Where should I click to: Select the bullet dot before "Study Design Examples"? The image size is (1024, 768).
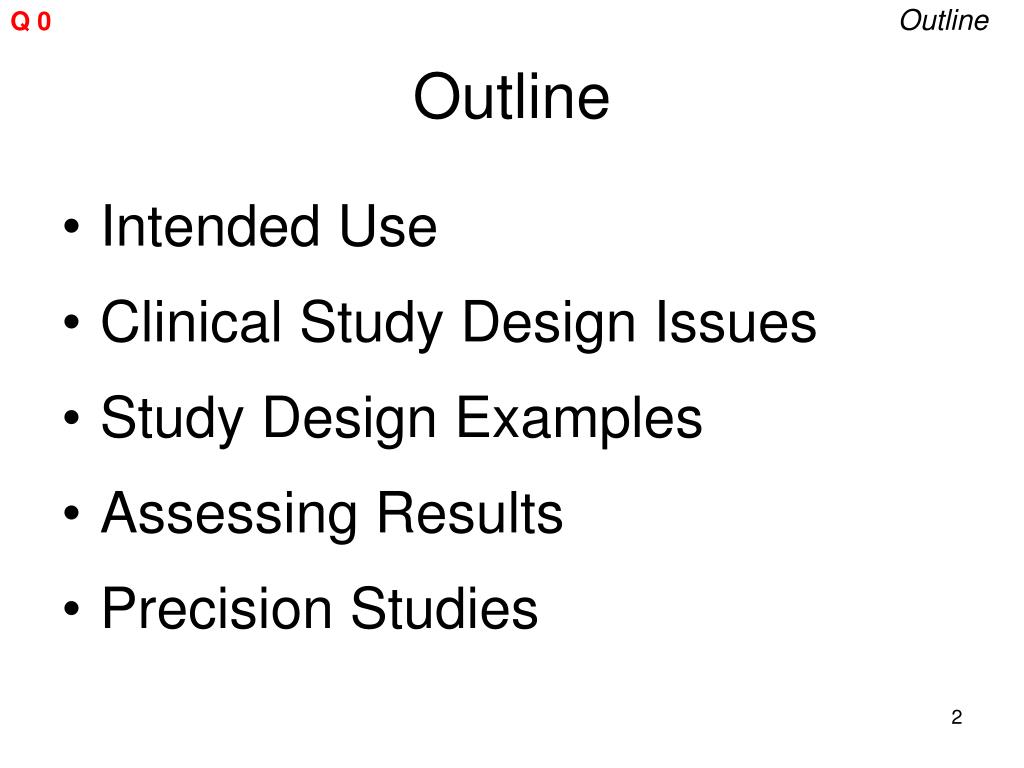[72, 418]
